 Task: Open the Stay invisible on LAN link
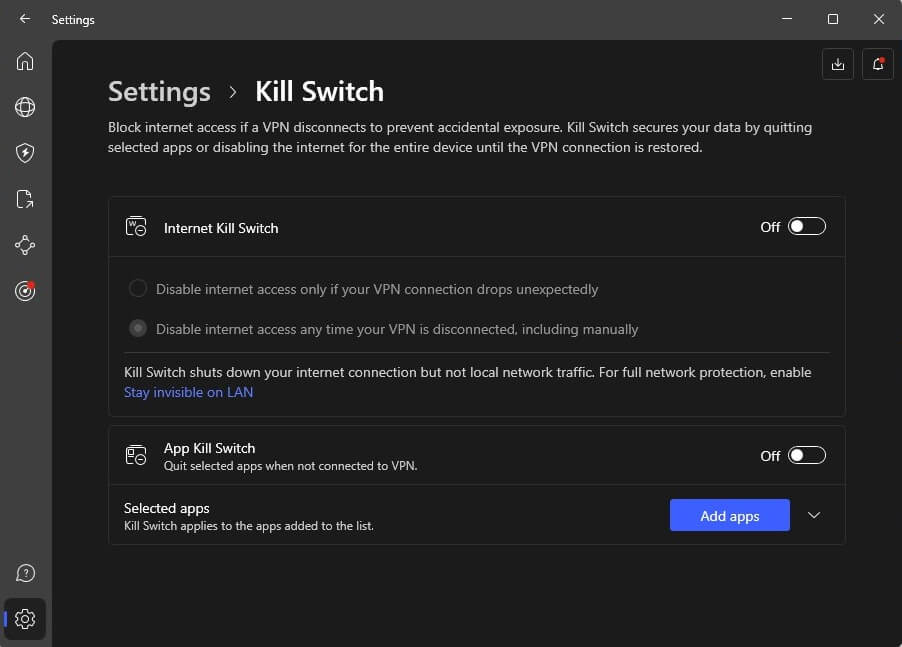click(x=188, y=392)
